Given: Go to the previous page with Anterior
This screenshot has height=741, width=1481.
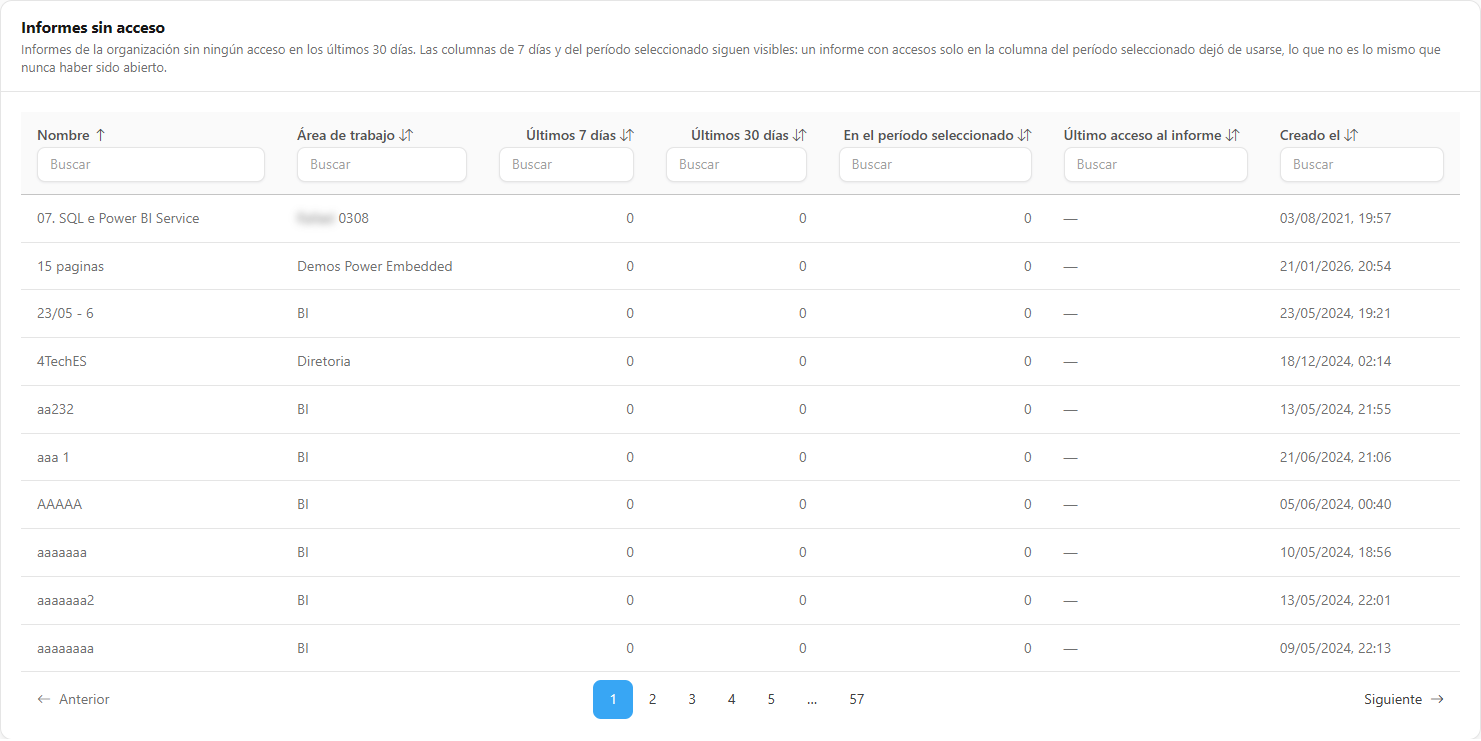Looking at the screenshot, I should [73, 700].
